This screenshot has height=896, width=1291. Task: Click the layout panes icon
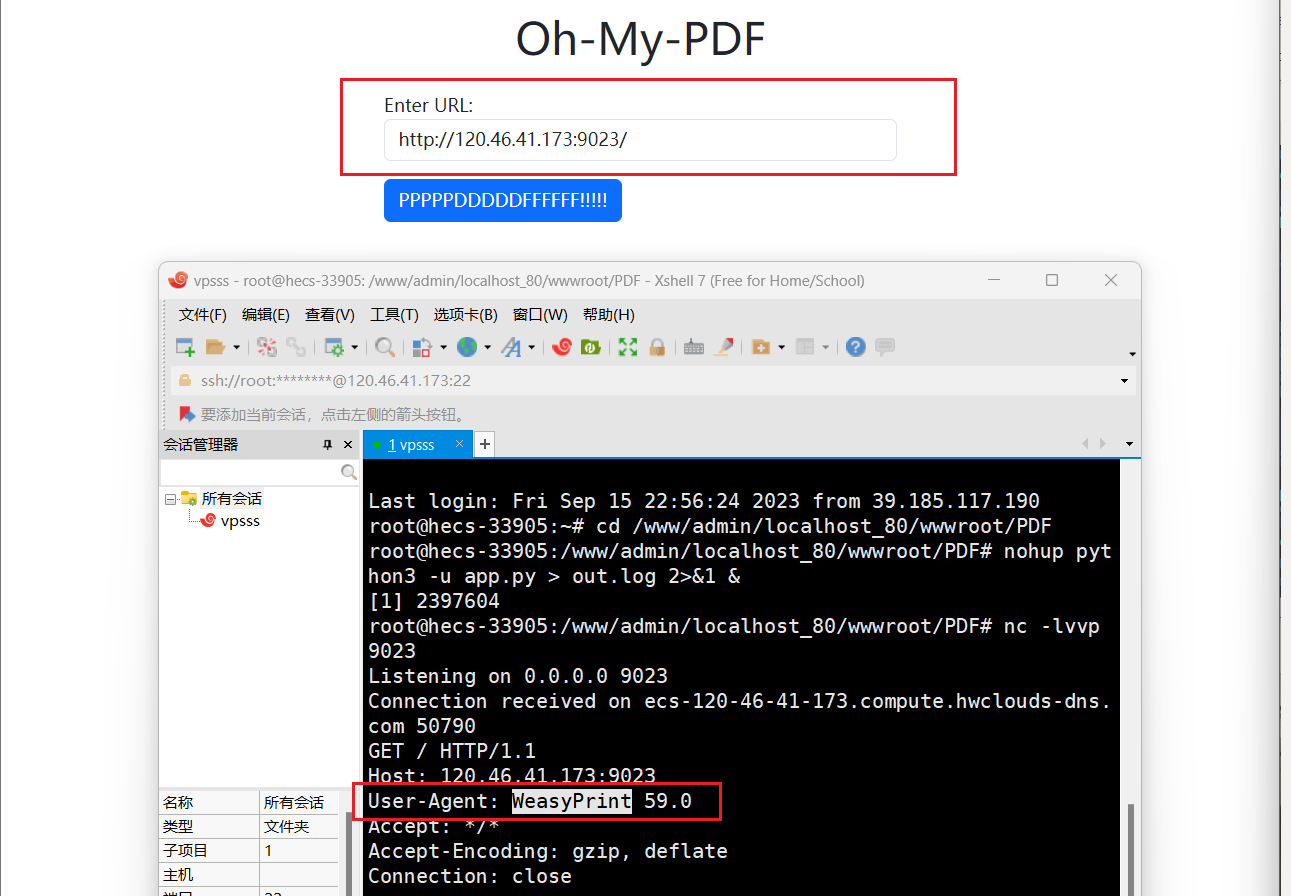805,347
